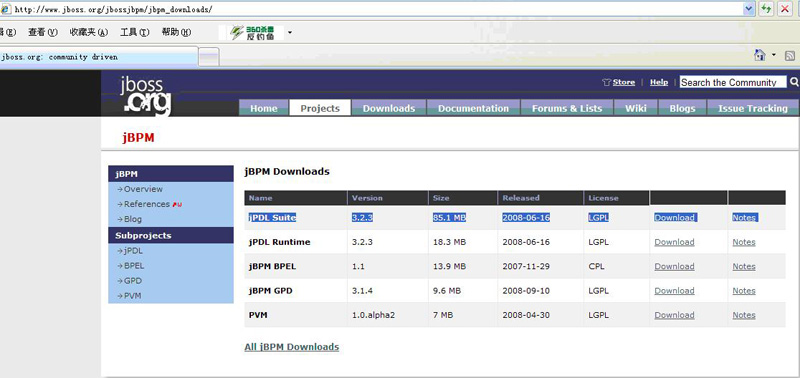The width and height of the screenshot is (800, 378).
Task: View Notes for jBPM GPD
Action: [743, 291]
